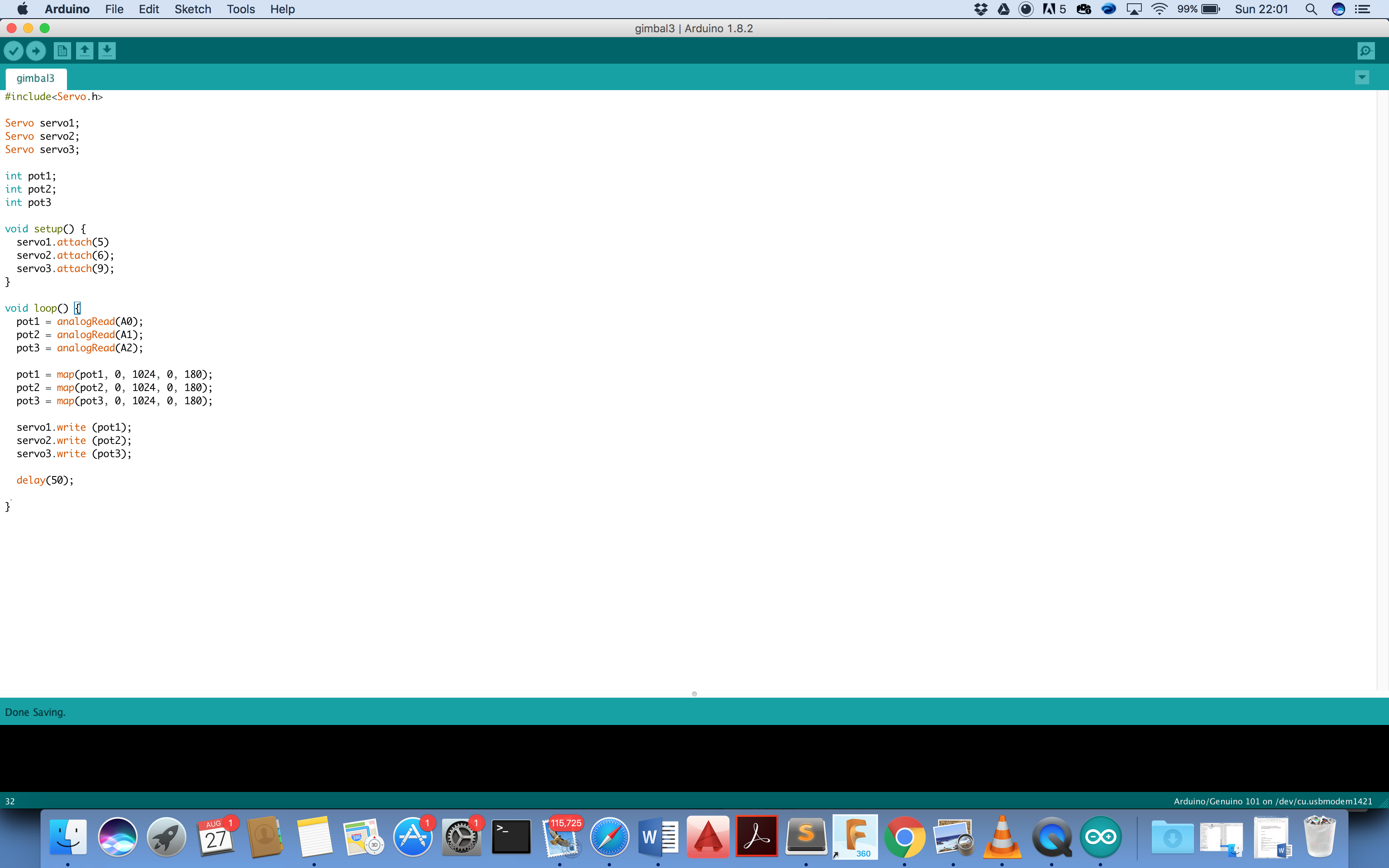Click the delay(50); line
Viewport: 1389px width, 868px height.
coord(45,480)
